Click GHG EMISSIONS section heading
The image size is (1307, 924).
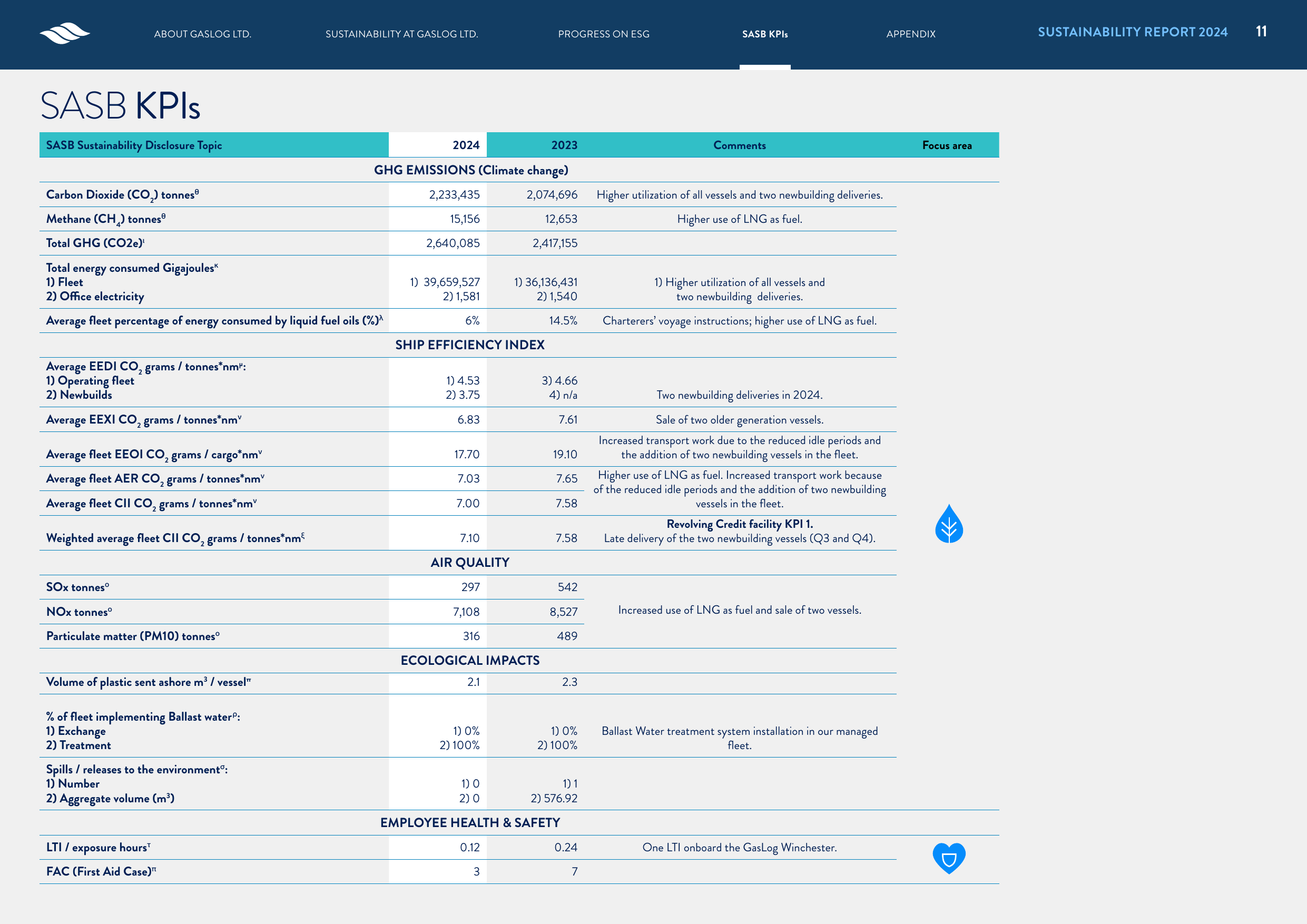point(471,170)
